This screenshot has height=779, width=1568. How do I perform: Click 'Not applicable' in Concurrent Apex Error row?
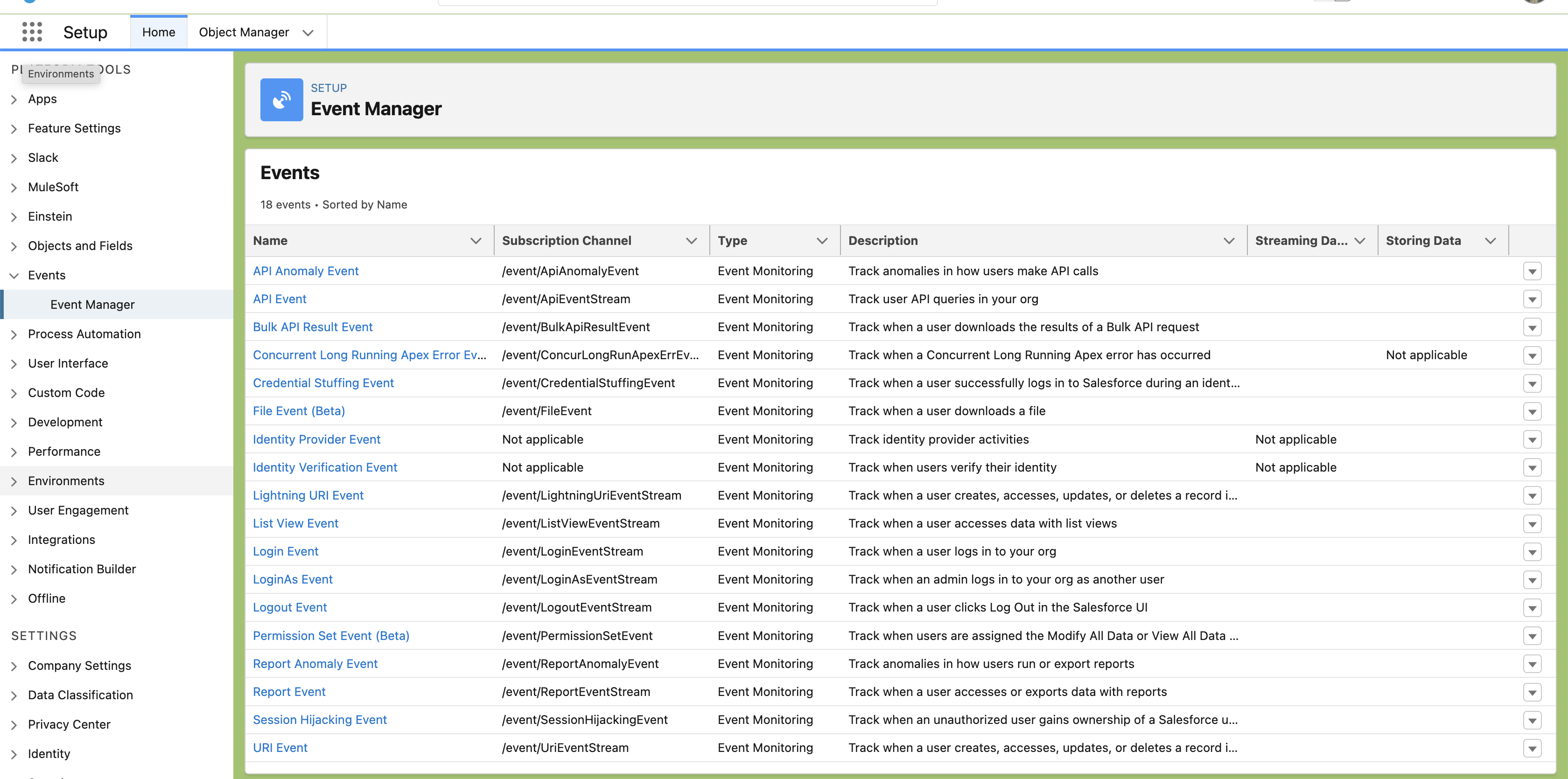(1426, 355)
